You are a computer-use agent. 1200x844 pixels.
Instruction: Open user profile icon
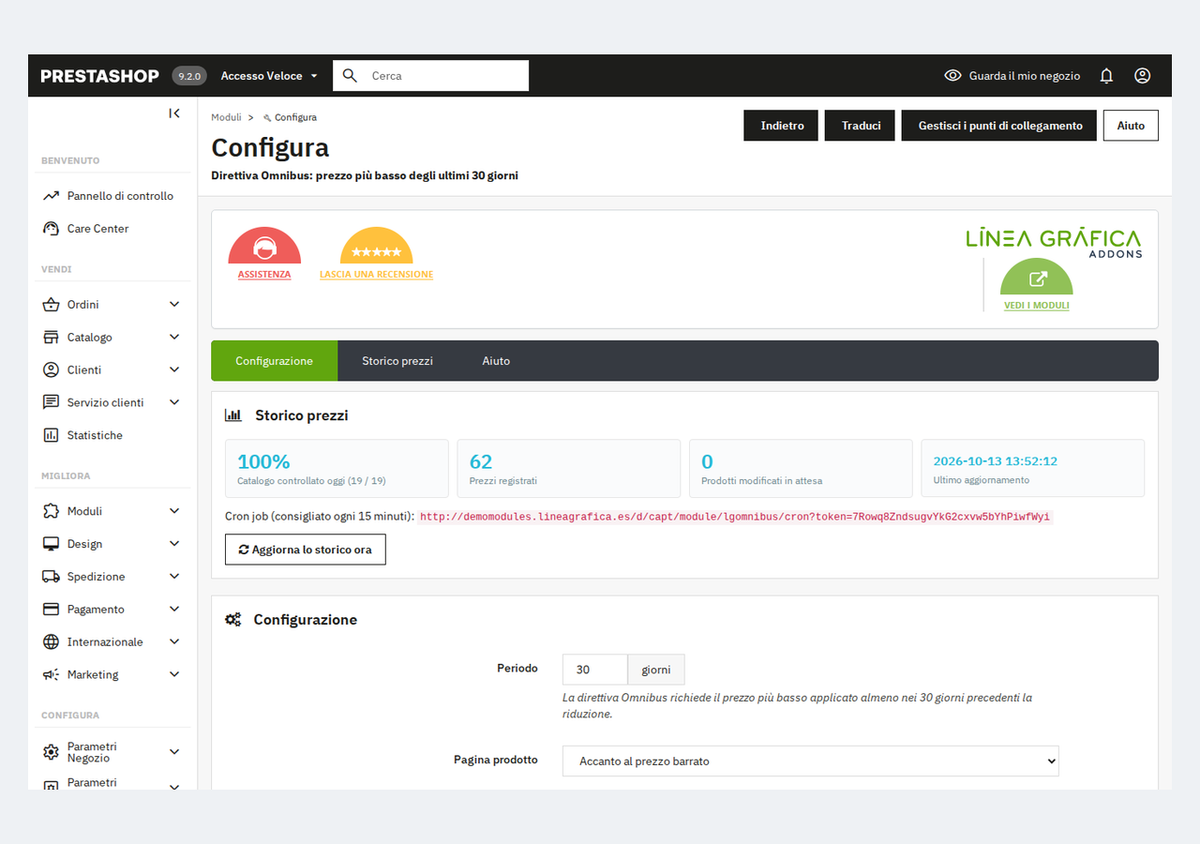point(1142,76)
